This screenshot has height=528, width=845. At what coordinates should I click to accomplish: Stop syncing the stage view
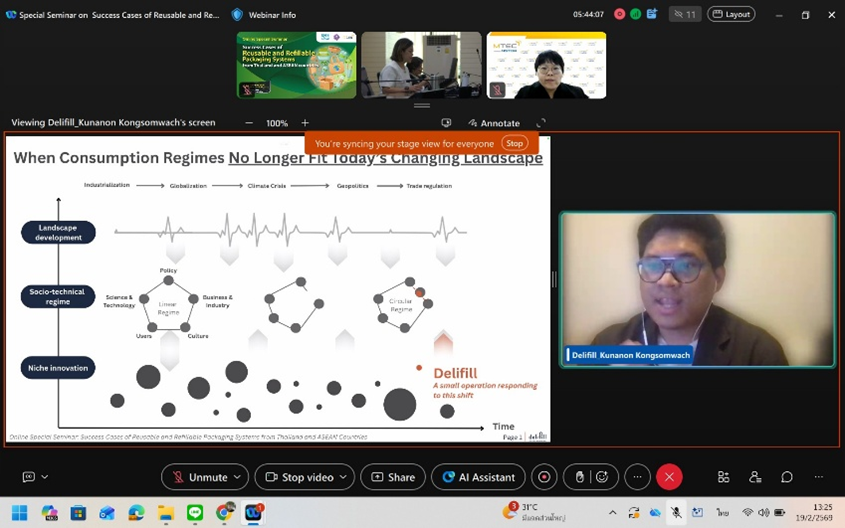[514, 143]
